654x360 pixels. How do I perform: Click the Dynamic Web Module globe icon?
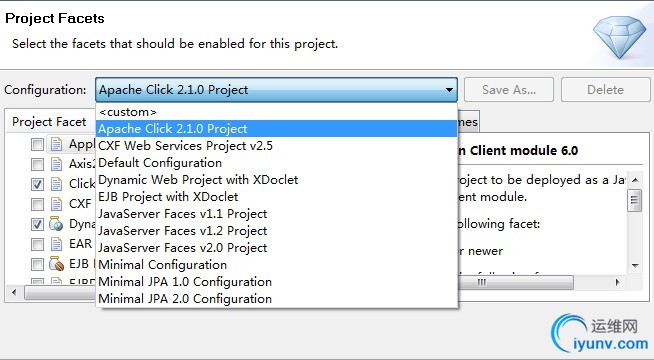pyautogui.click(x=56, y=224)
